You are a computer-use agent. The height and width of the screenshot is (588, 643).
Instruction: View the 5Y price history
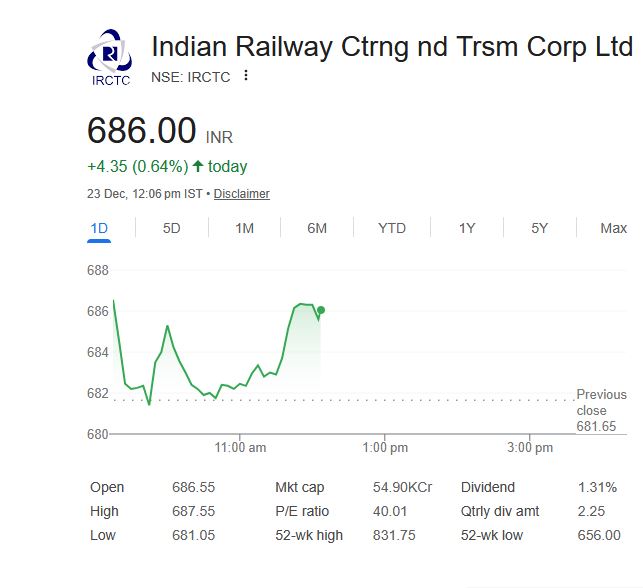pyautogui.click(x=540, y=228)
